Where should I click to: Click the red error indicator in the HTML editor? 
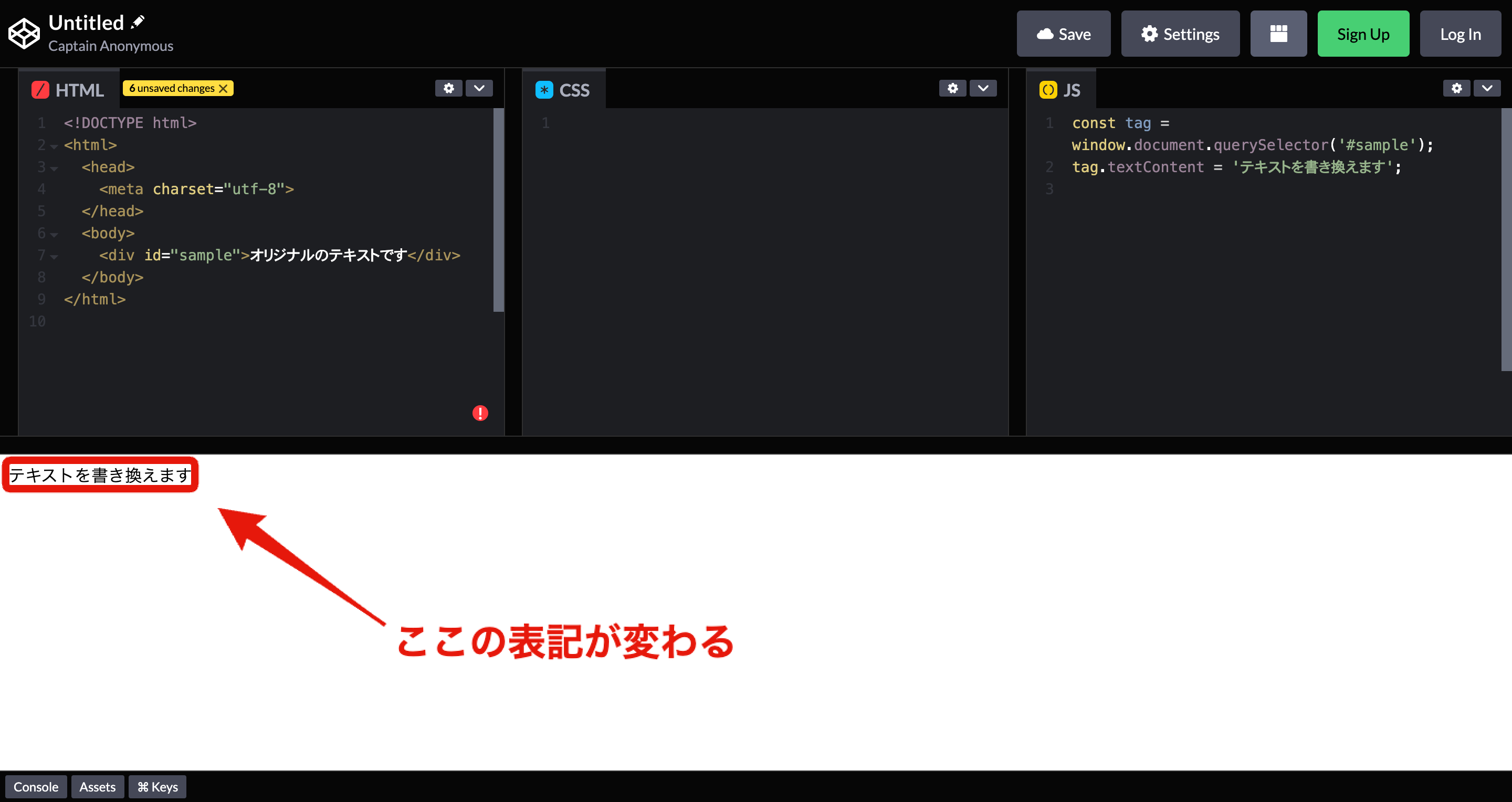[x=480, y=413]
